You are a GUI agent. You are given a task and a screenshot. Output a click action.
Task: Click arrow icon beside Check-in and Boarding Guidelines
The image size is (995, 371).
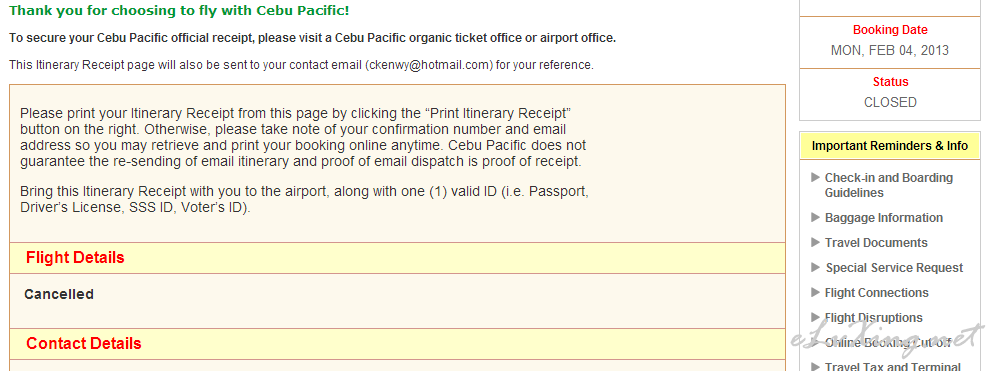coord(816,177)
